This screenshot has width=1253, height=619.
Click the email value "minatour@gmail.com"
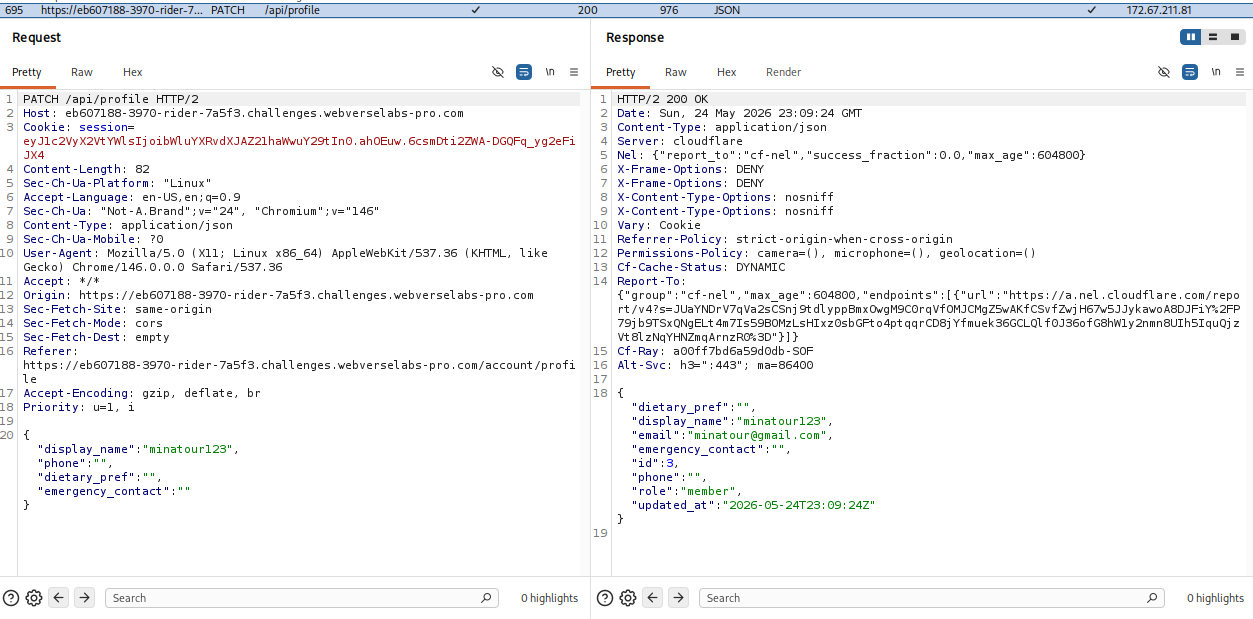pyautogui.click(x=757, y=435)
